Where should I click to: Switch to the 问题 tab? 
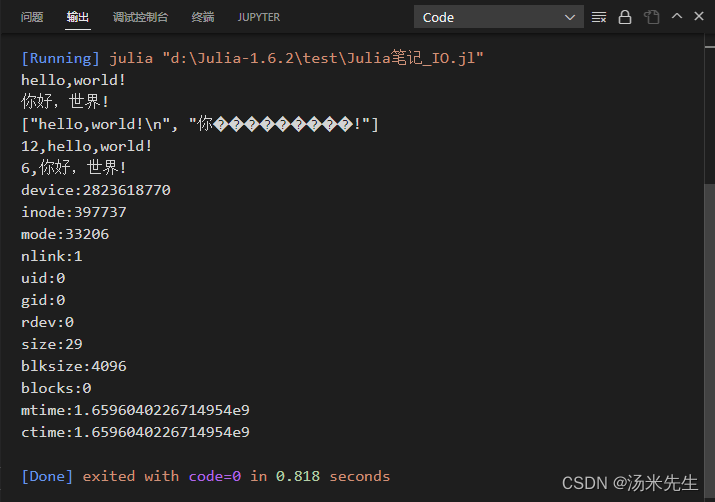(x=32, y=17)
